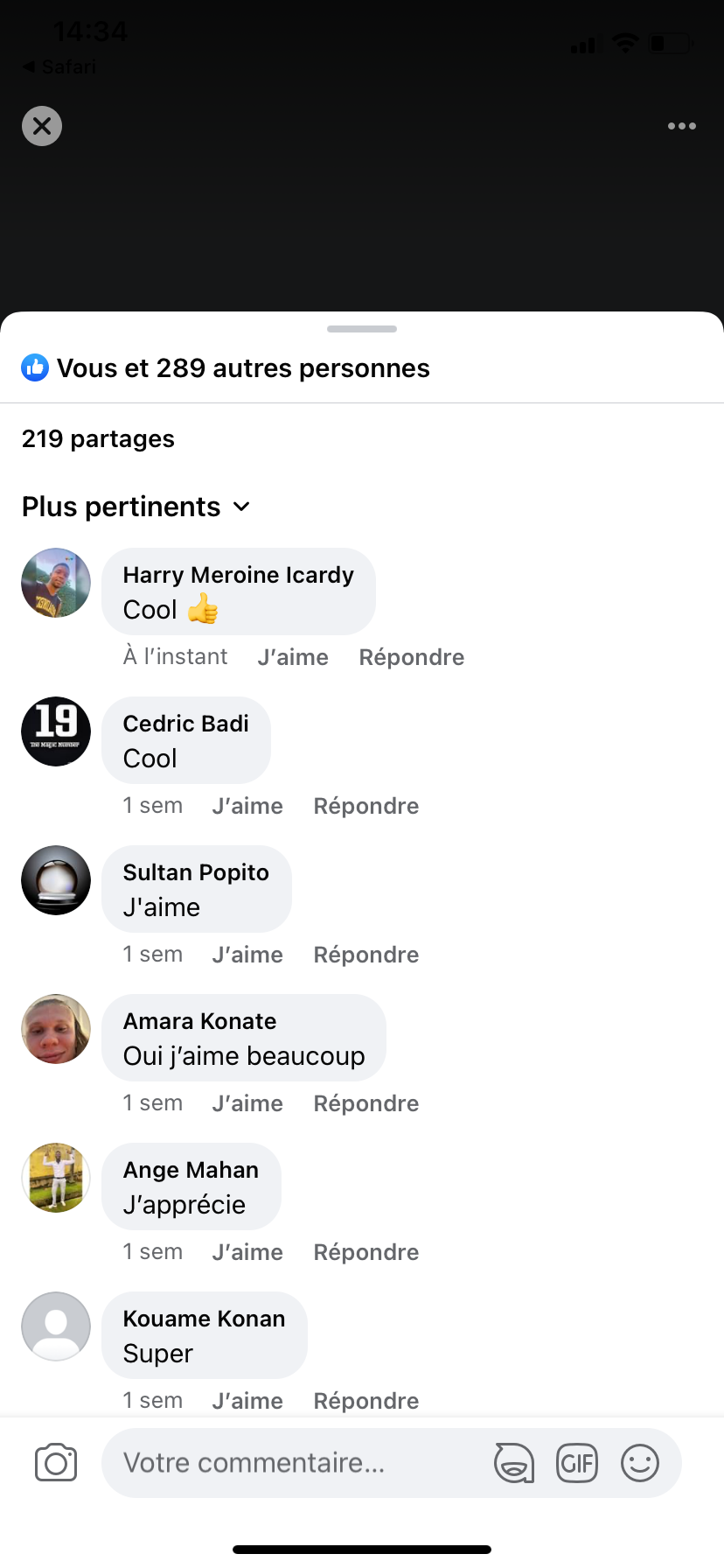724x1568 pixels.
Task: Open the GIF picker
Action: click(577, 1462)
